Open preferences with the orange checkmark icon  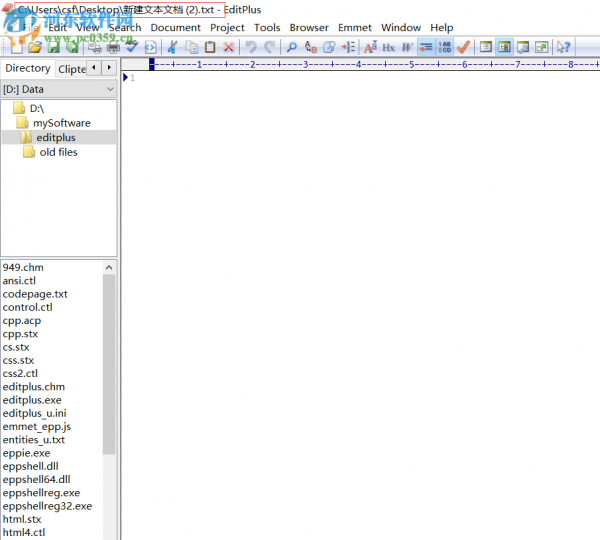coord(463,47)
